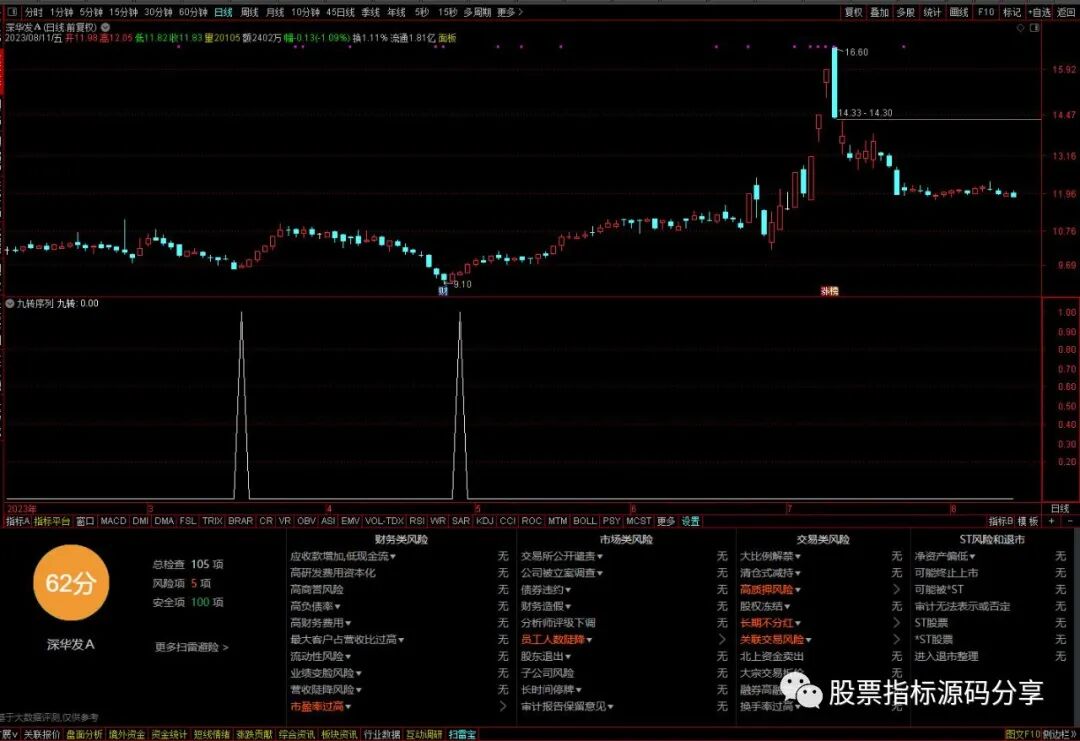Open the 画线 drawing tool
Image resolution: width=1080 pixels, height=741 pixels.
(x=959, y=12)
